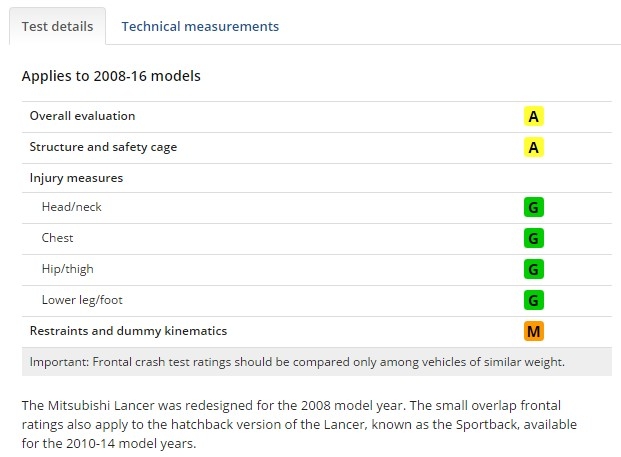Select the Overall evaluation row label
This screenshot has height=457, width=621.
coord(82,116)
